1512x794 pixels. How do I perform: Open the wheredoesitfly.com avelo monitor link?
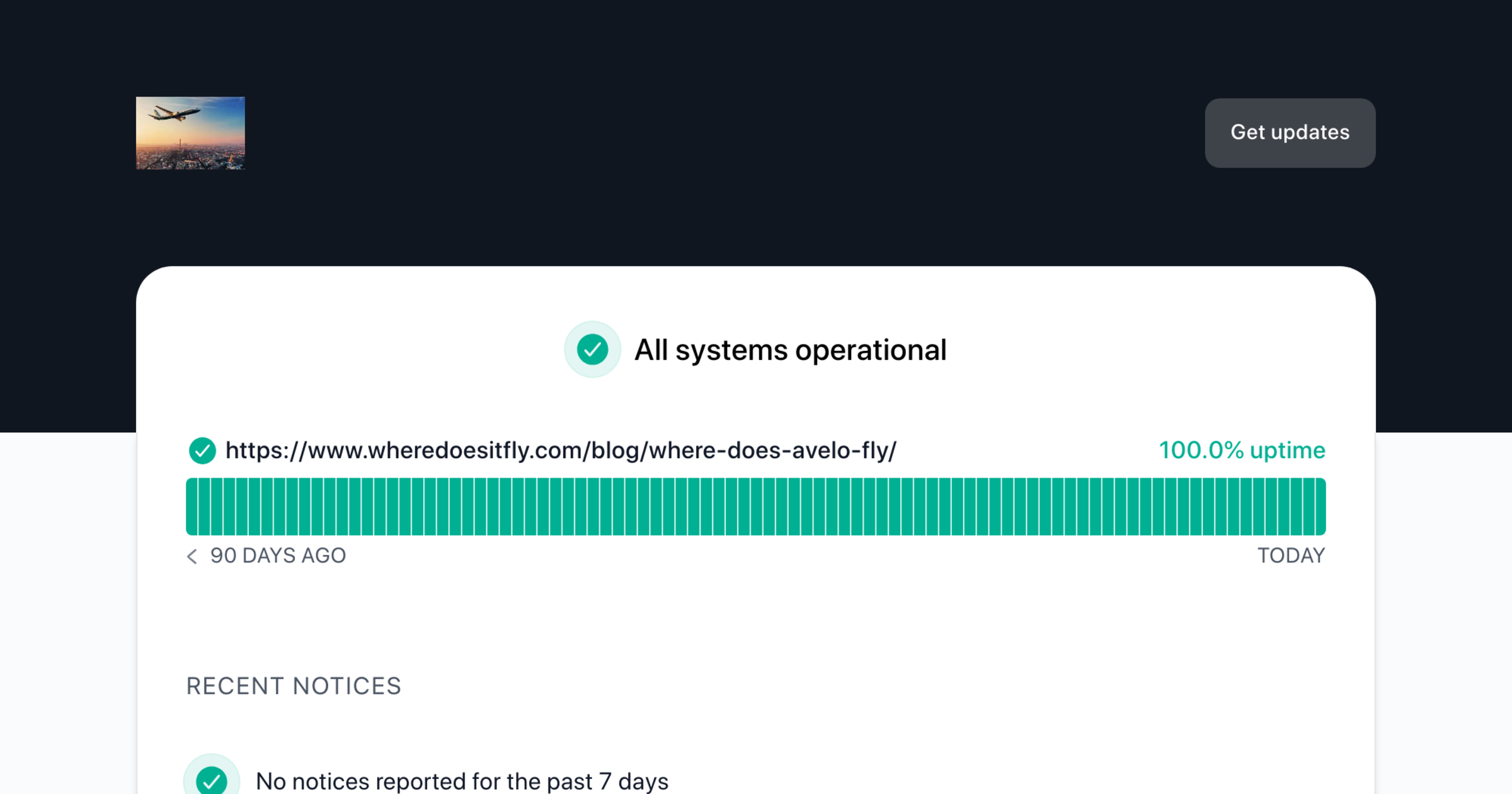coord(561,451)
